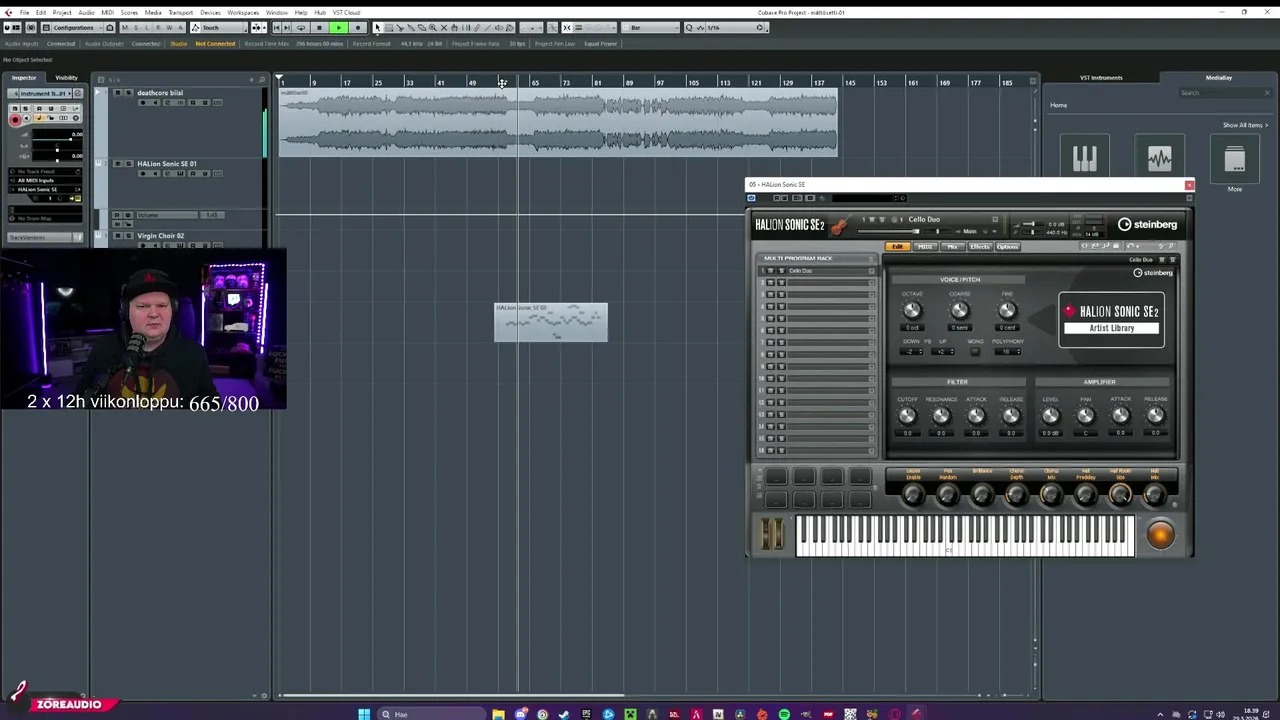Image resolution: width=1280 pixels, height=720 pixels.
Task: Toggle the Mono button in HALion
Action: coord(975,351)
